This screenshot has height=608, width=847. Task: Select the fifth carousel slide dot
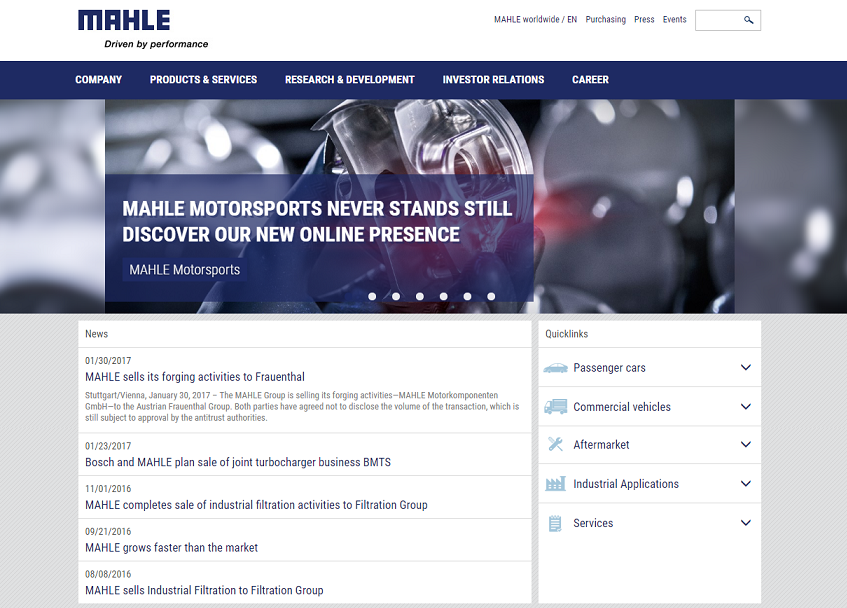(467, 296)
